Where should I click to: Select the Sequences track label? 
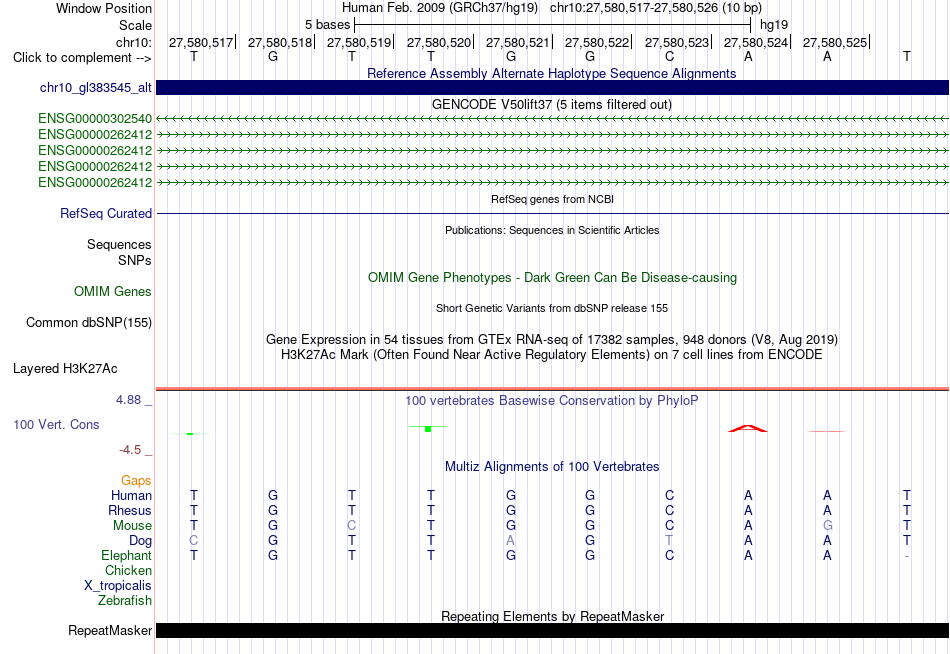tap(119, 244)
